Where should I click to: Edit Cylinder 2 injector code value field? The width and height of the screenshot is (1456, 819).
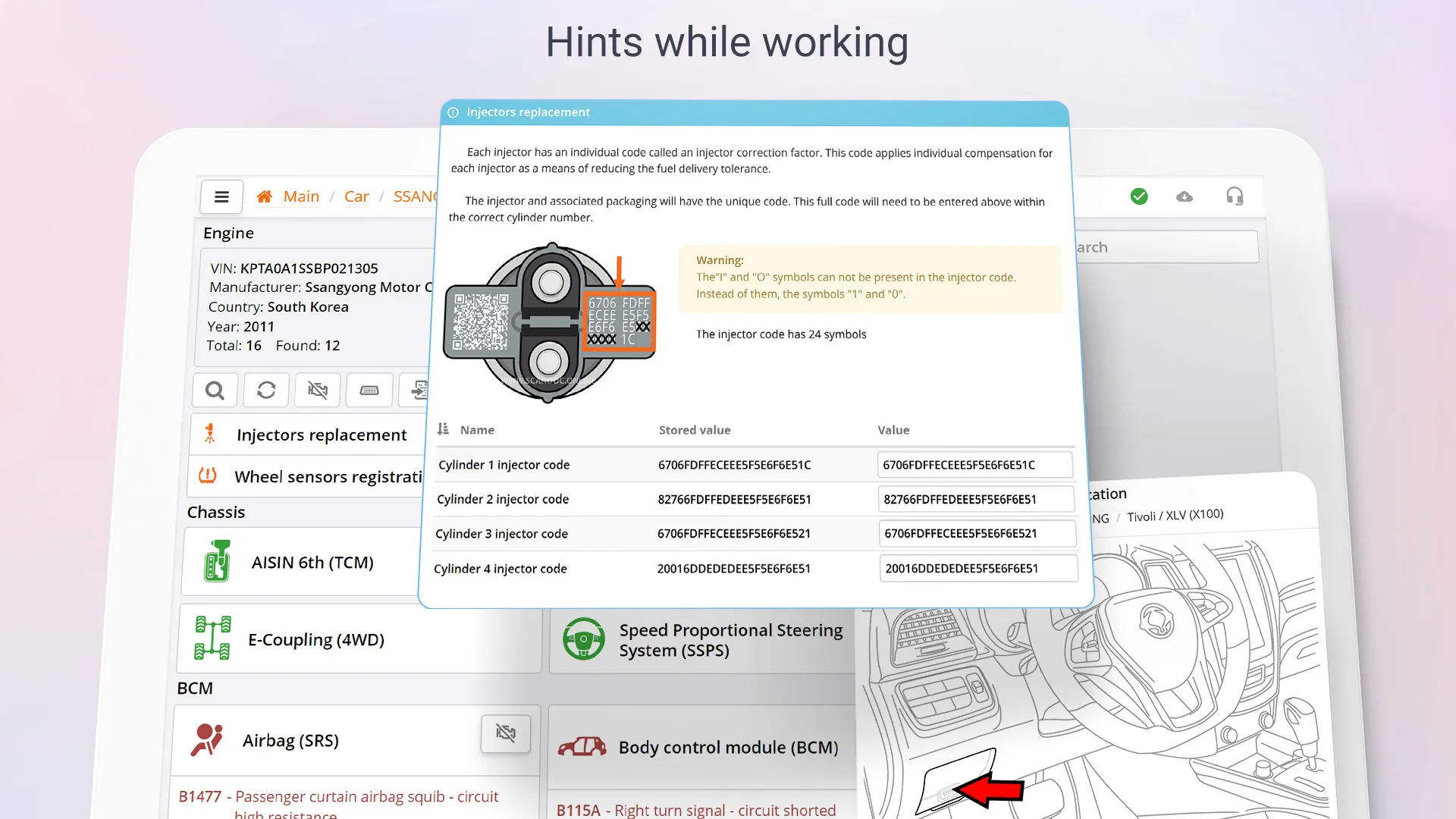click(977, 499)
